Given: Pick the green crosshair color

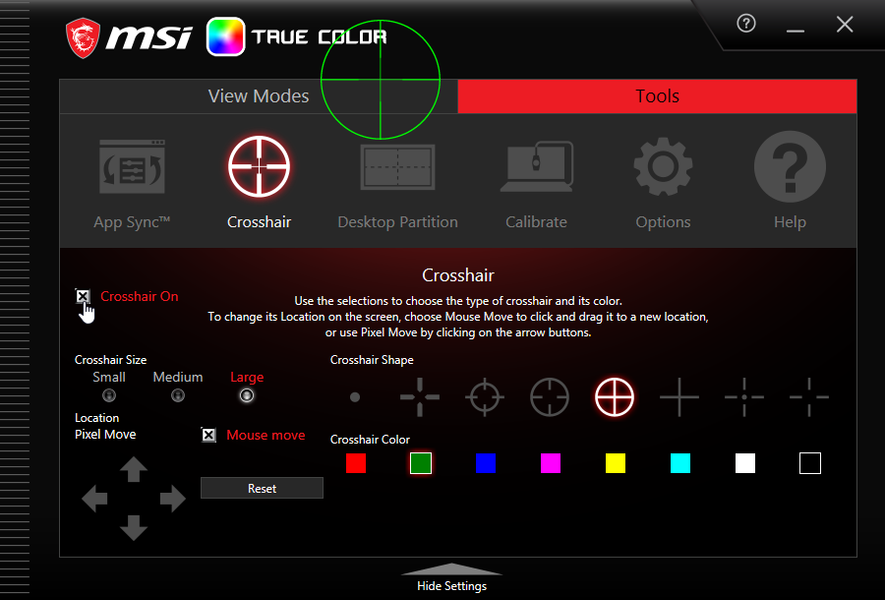Looking at the screenshot, I should pyautogui.click(x=420, y=463).
